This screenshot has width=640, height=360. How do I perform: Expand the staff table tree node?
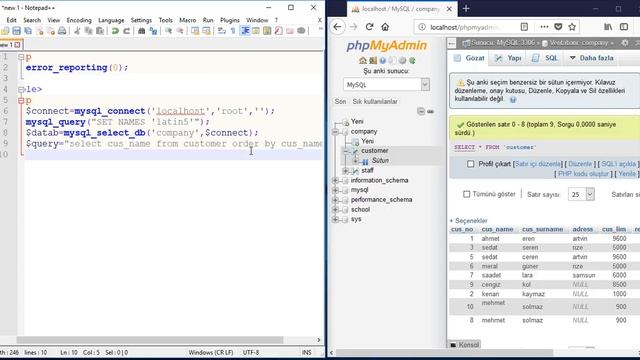[x=345, y=171]
